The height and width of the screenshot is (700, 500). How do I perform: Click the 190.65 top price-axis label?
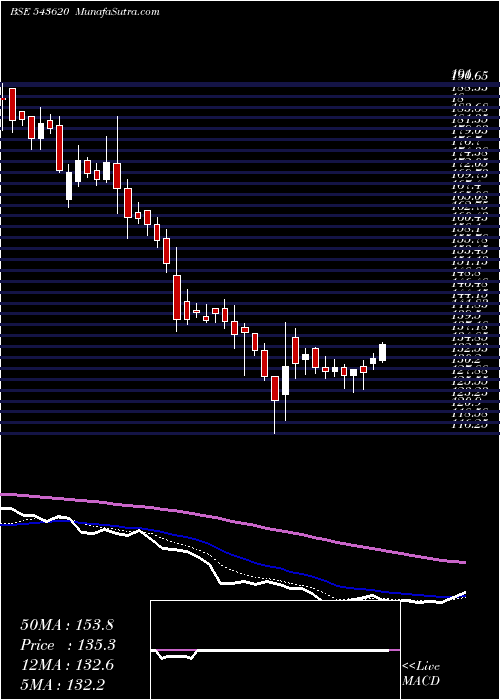469,76
